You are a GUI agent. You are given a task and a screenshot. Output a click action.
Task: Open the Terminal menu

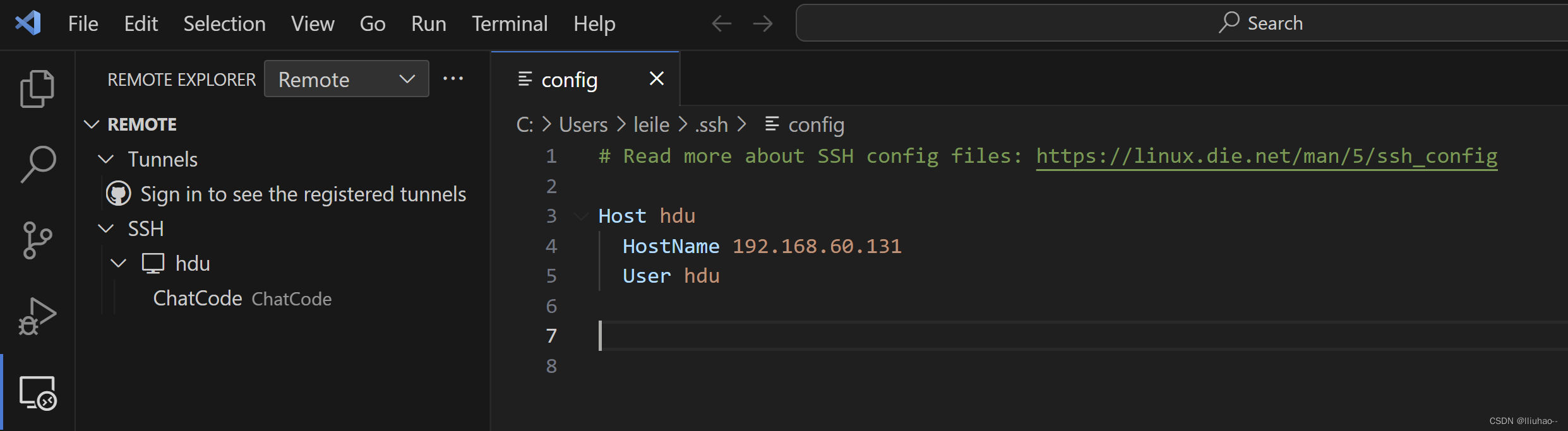pos(510,24)
